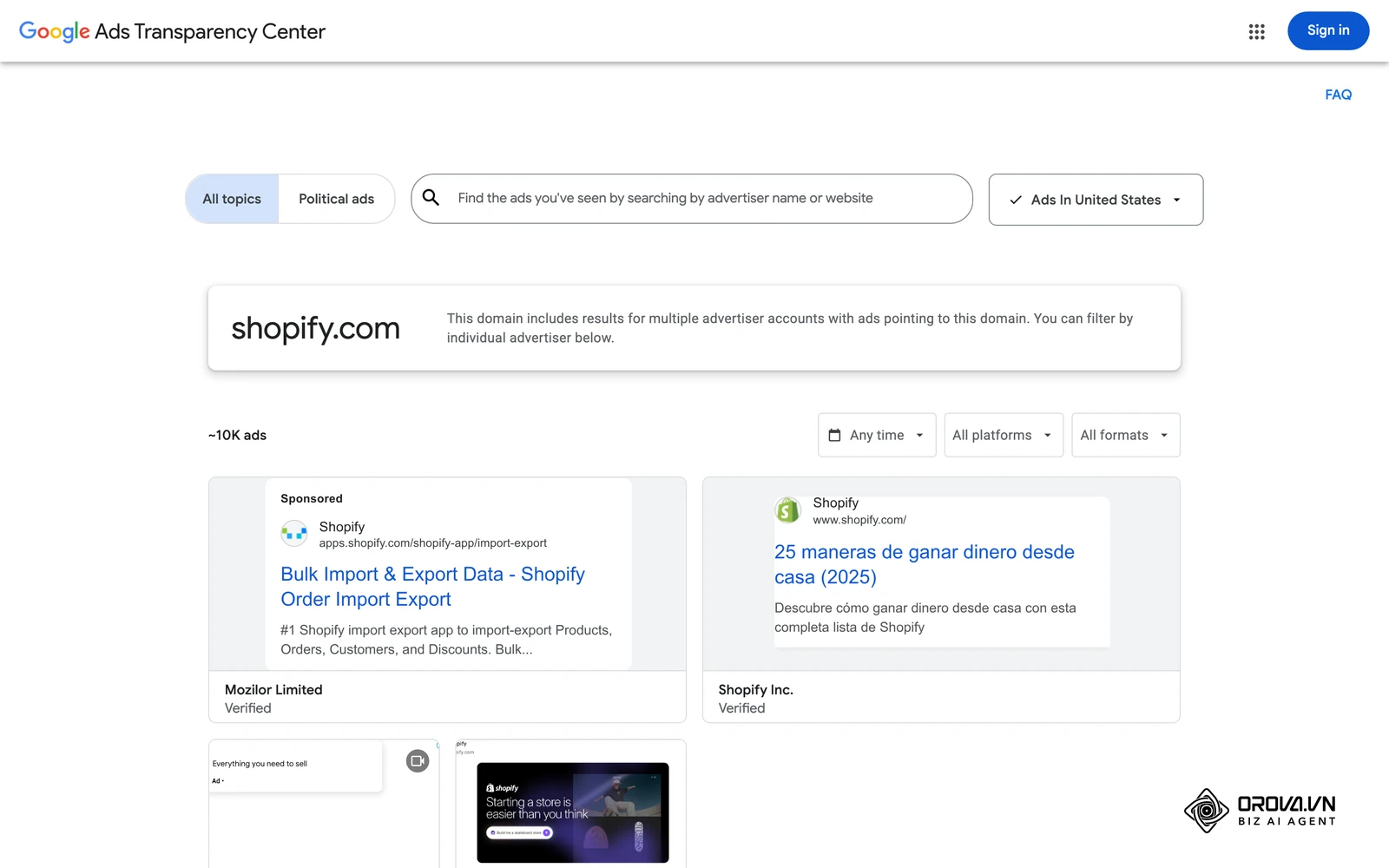Screen dimensions: 1389x868
Task: Click checkmark in Ads In United States
Action: (1016, 200)
